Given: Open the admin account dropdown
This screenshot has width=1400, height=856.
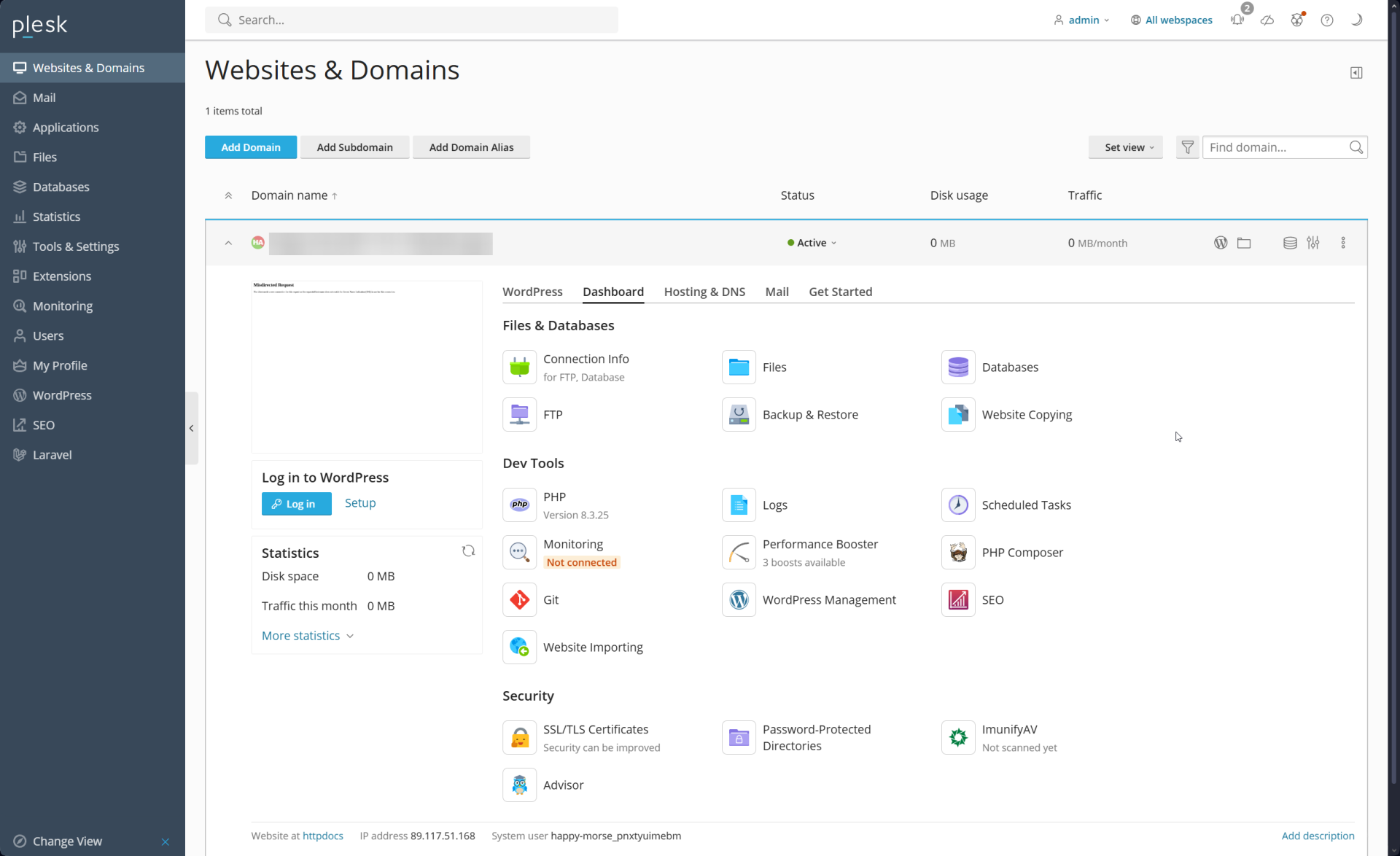Looking at the screenshot, I should coord(1081,20).
